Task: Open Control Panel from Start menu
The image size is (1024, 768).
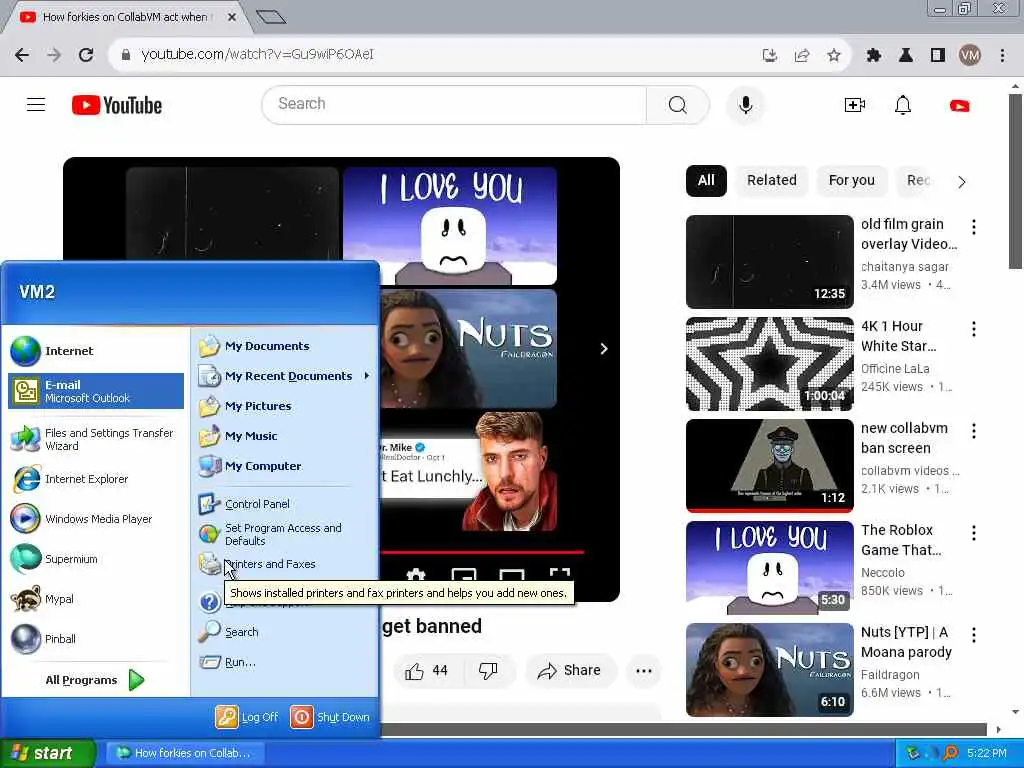Action: click(x=285, y=504)
